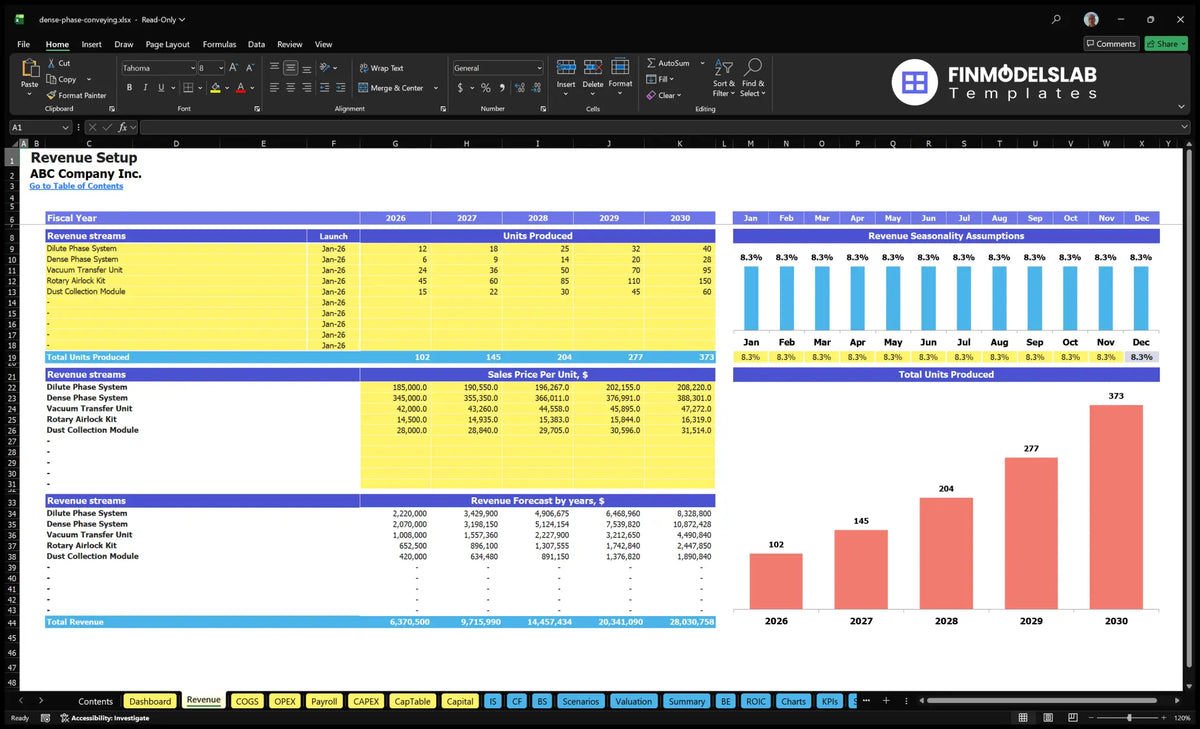Click the title bar search icon
This screenshot has width=1200, height=729.
point(1057,19)
